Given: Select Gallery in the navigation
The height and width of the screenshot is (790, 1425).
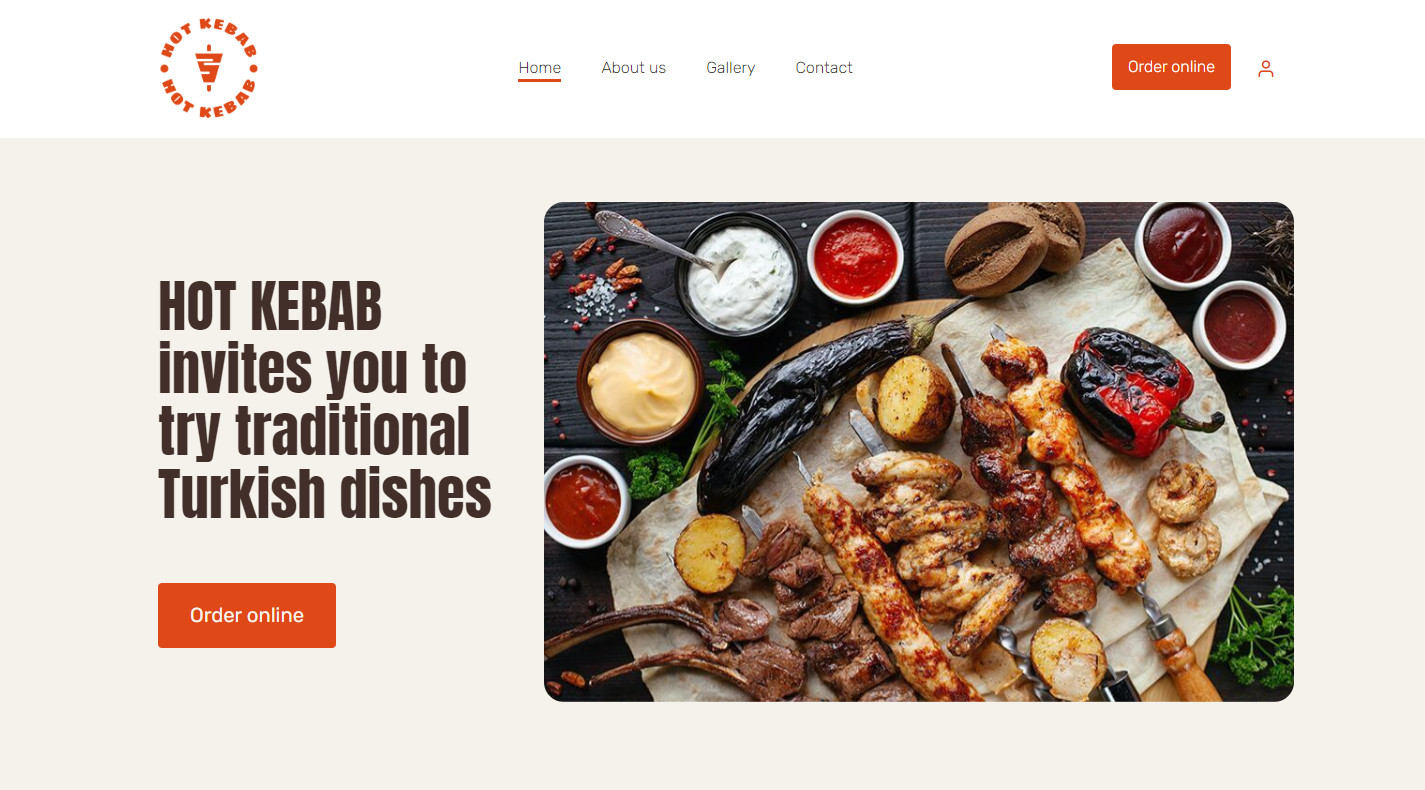Looking at the screenshot, I should coord(730,68).
